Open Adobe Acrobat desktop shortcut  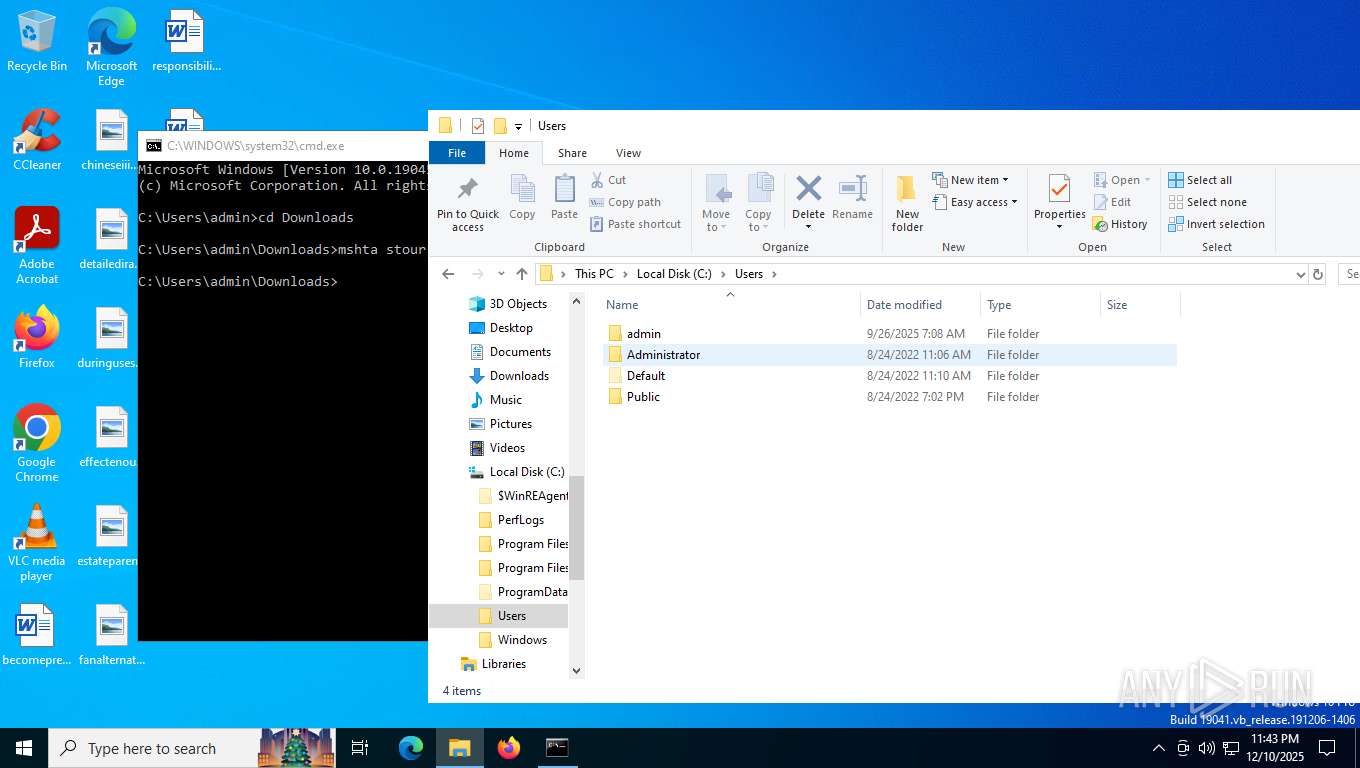click(x=37, y=246)
